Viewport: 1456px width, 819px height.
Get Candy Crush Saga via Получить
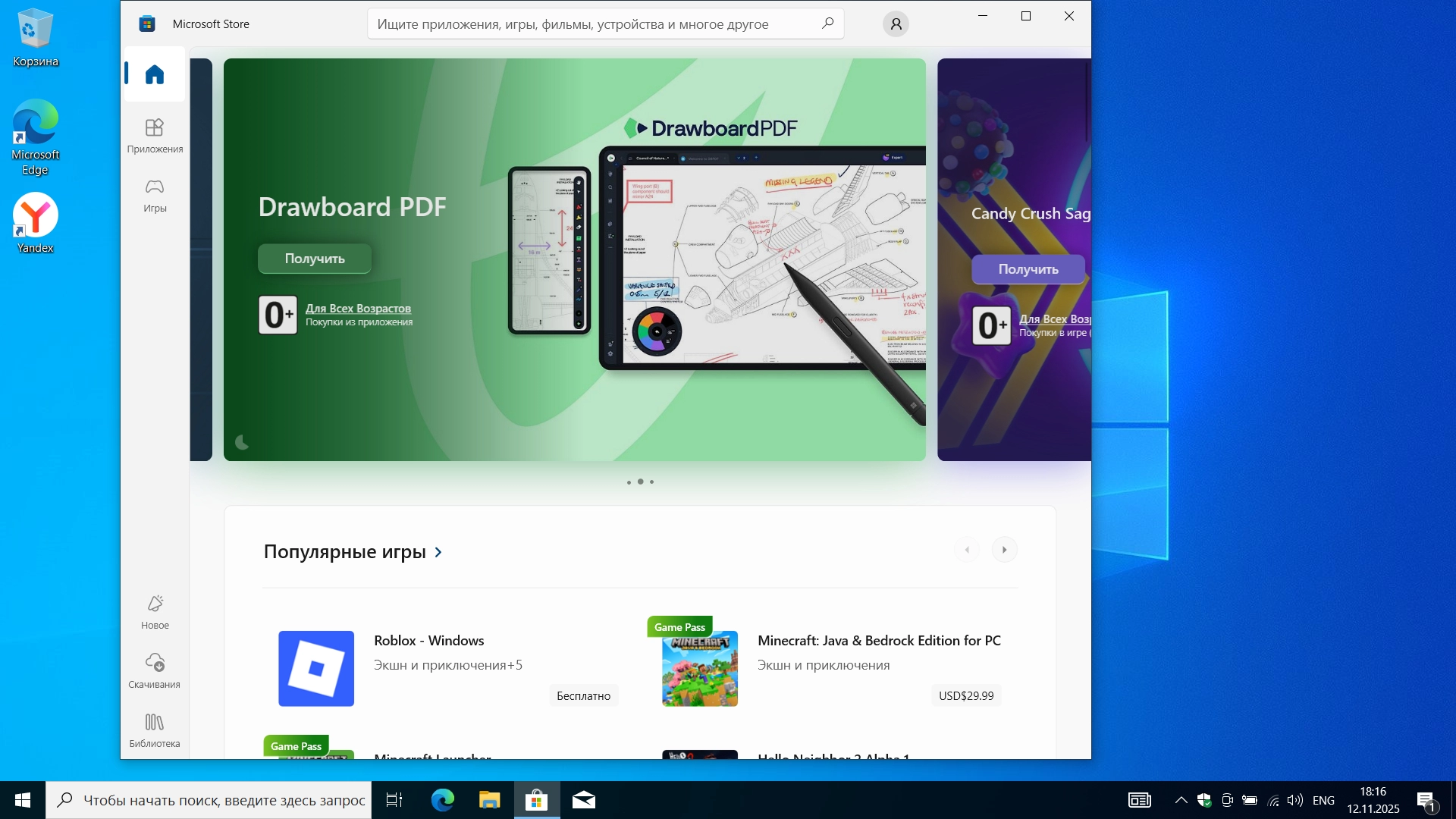1028,269
